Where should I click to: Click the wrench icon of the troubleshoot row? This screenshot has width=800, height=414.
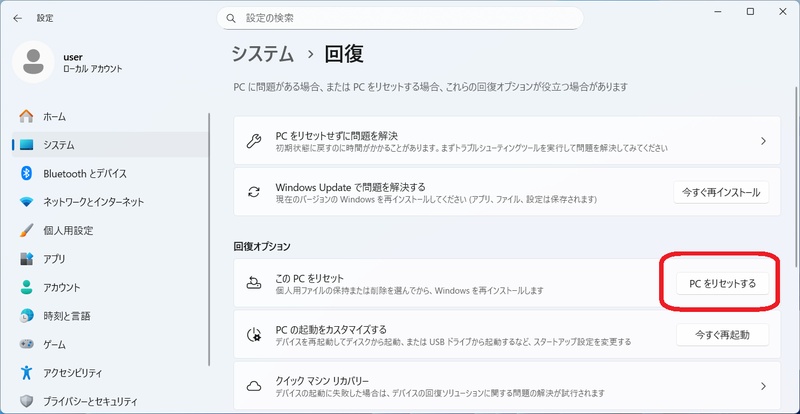254,141
